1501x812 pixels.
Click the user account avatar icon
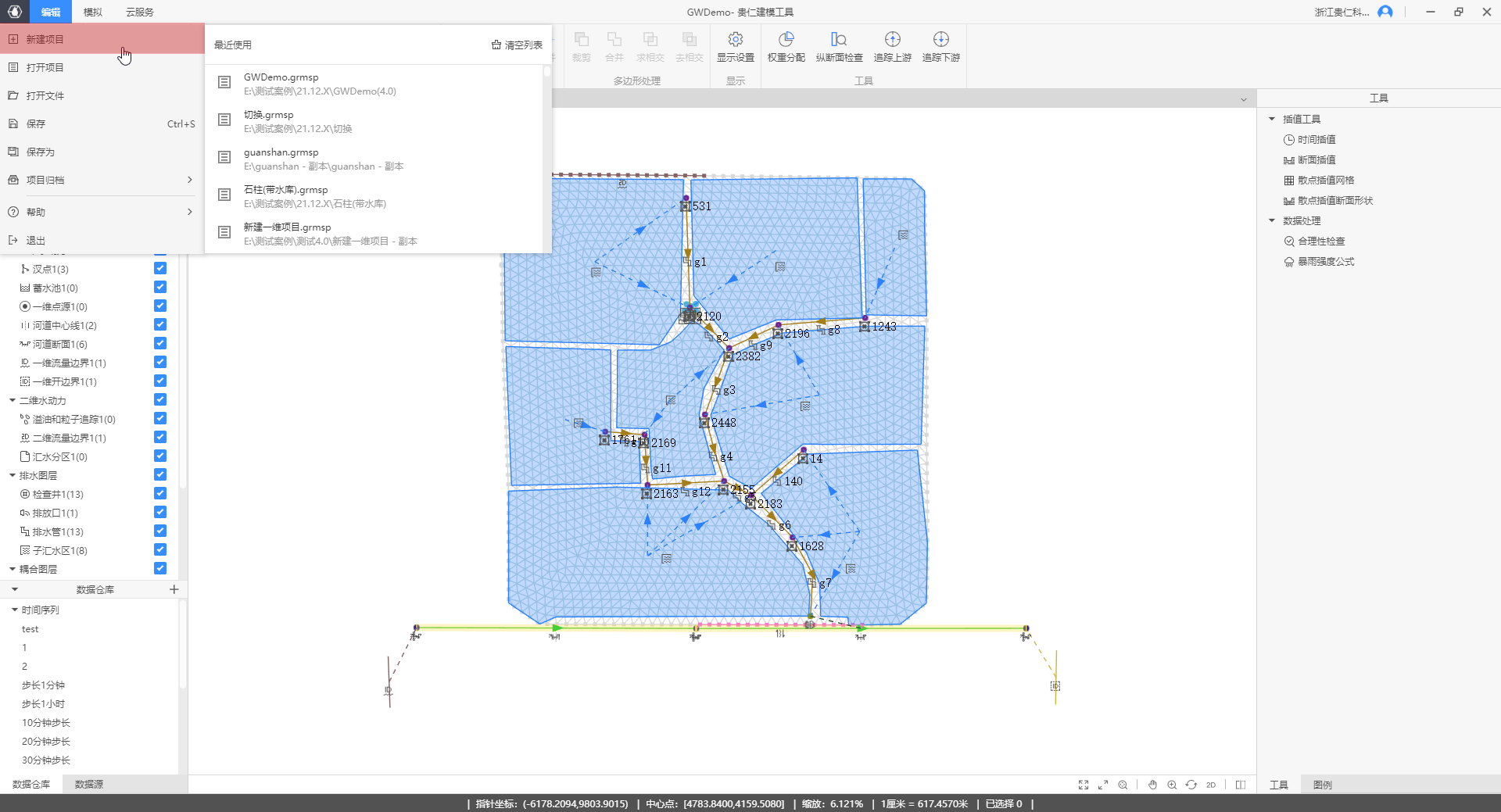[1385, 12]
